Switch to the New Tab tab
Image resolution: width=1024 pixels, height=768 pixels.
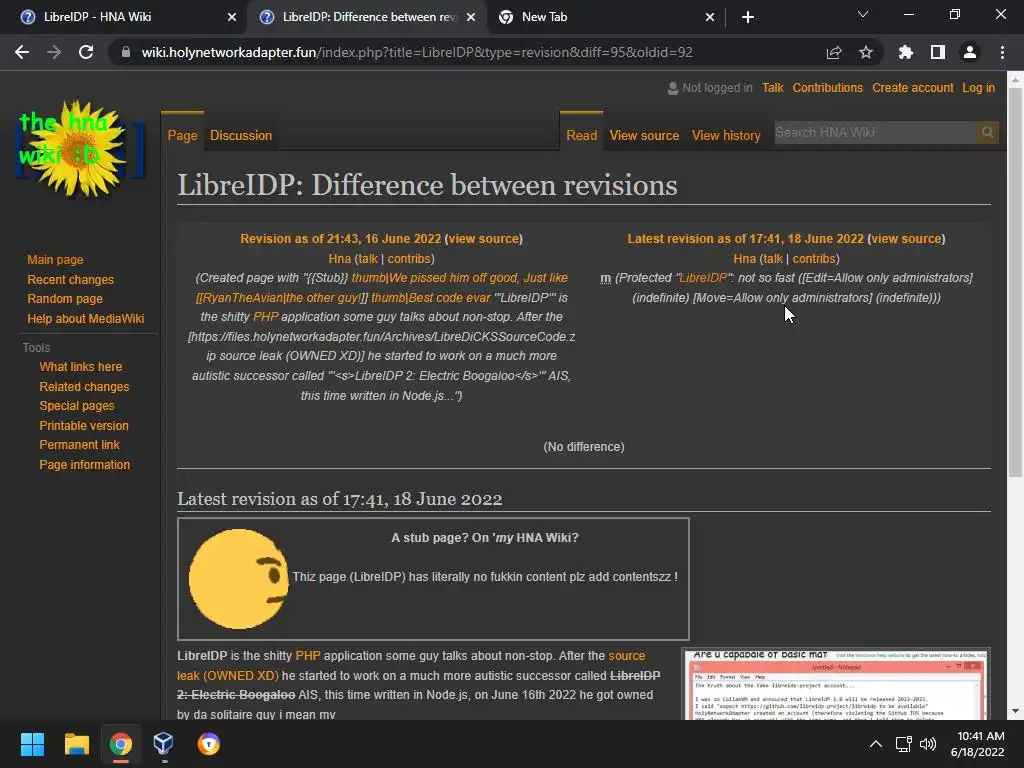point(604,17)
